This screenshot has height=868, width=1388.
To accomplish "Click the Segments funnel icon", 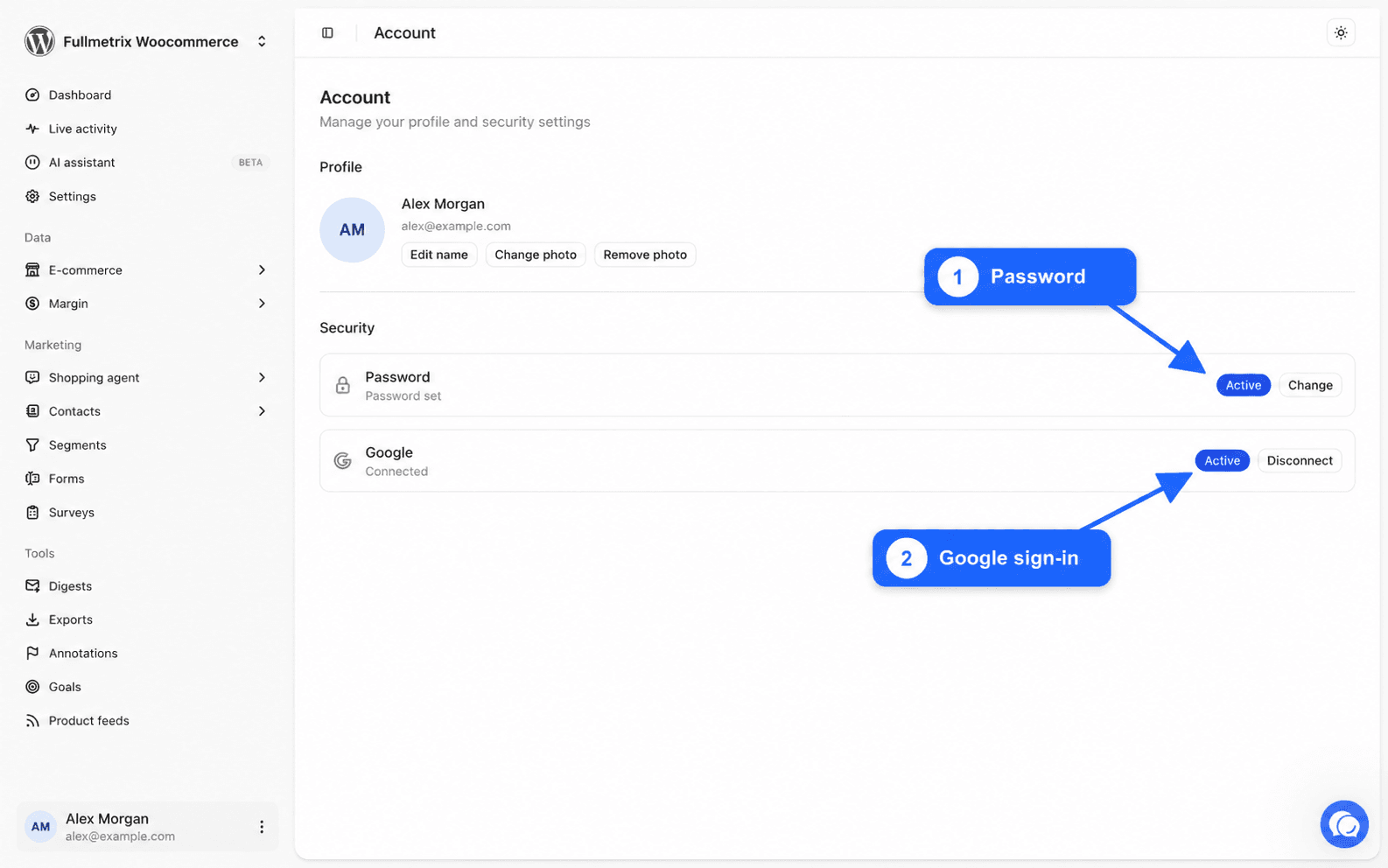I will pyautogui.click(x=32, y=444).
